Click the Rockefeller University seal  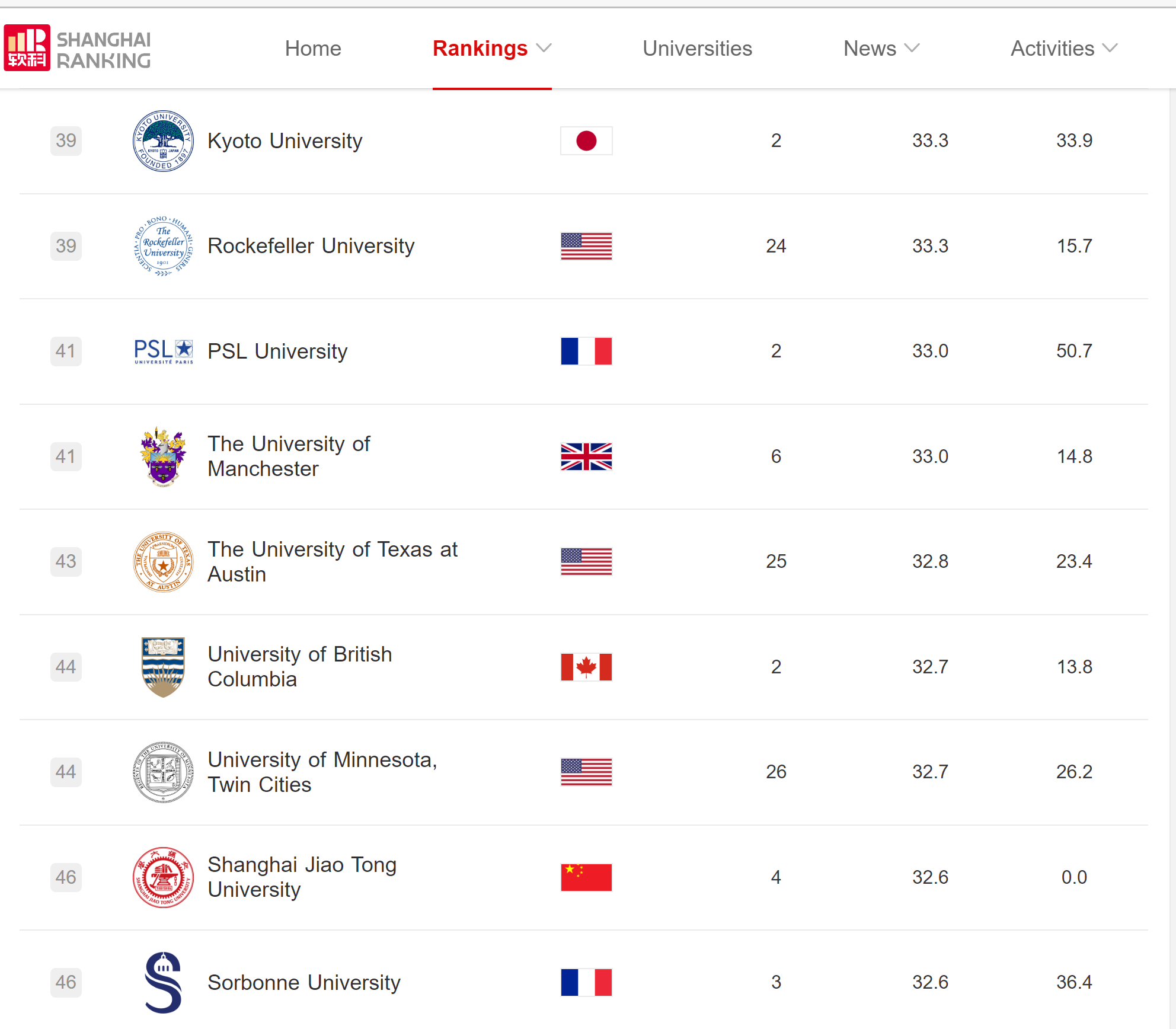tap(163, 246)
